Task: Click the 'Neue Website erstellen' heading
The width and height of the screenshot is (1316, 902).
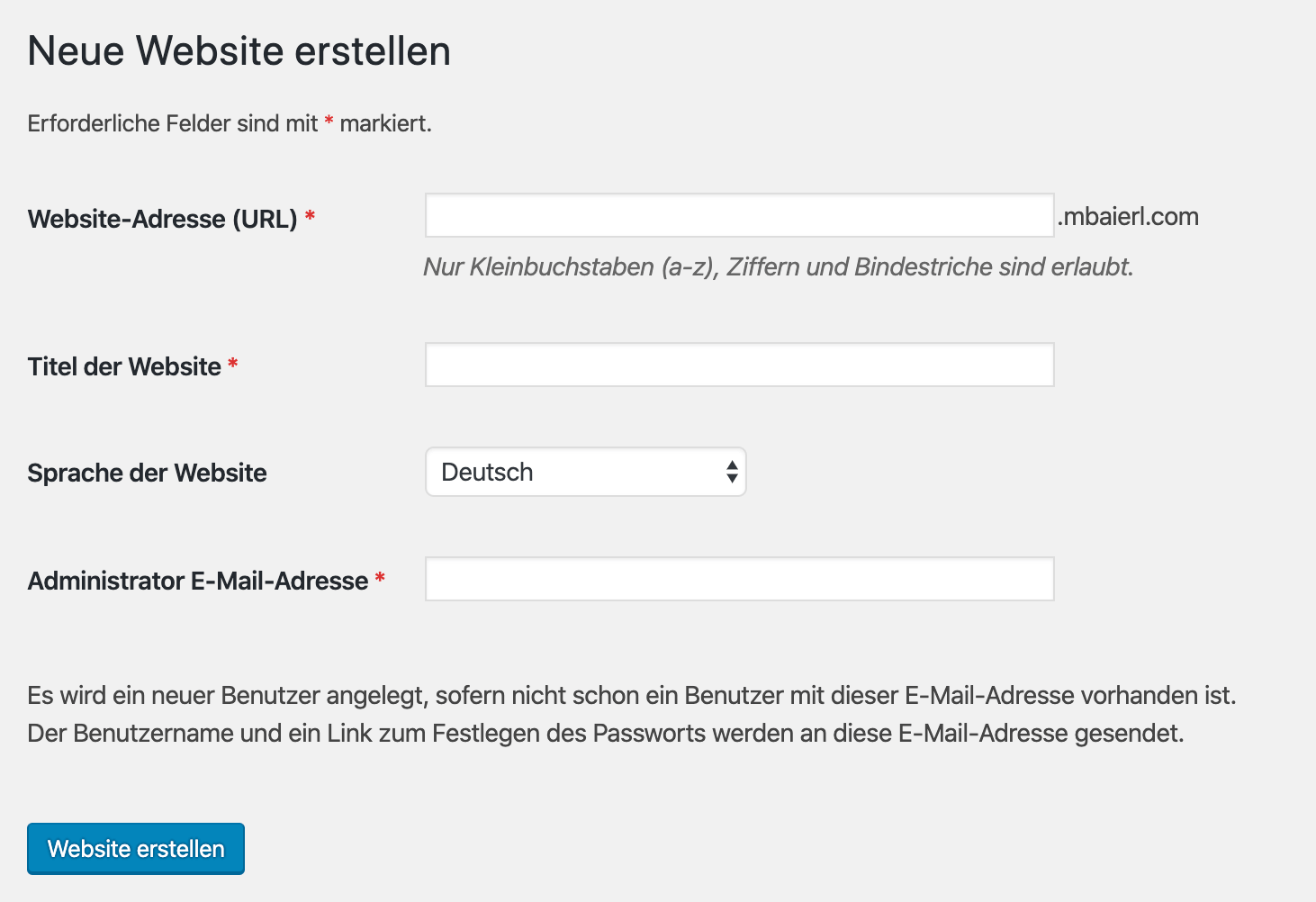Action: (x=239, y=50)
